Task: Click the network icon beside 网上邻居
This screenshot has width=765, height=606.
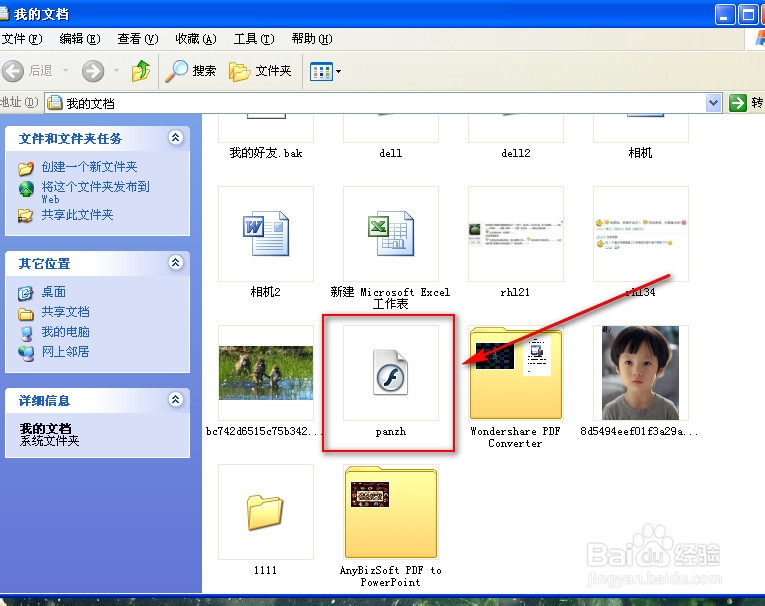Action: (26, 353)
